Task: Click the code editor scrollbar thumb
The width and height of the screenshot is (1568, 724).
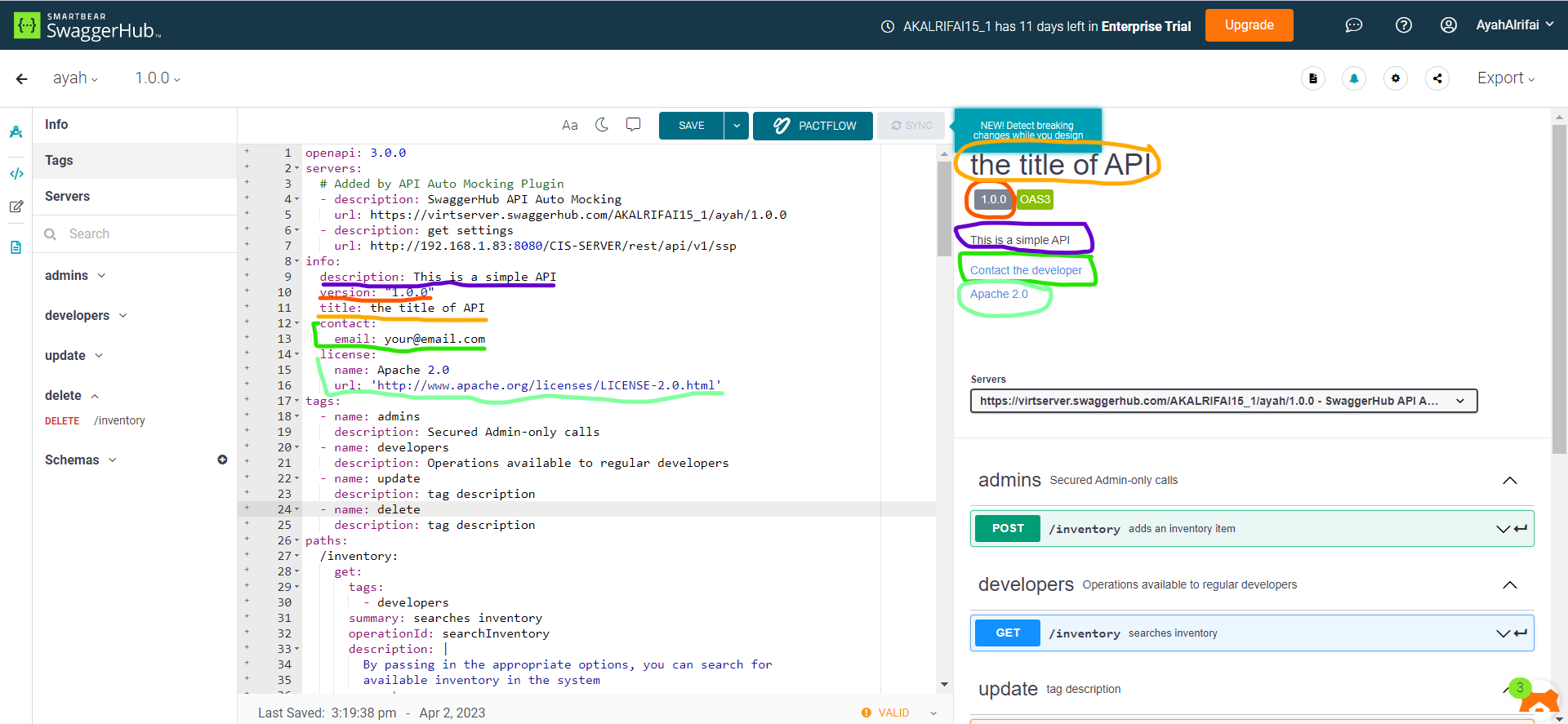Action: click(944, 208)
